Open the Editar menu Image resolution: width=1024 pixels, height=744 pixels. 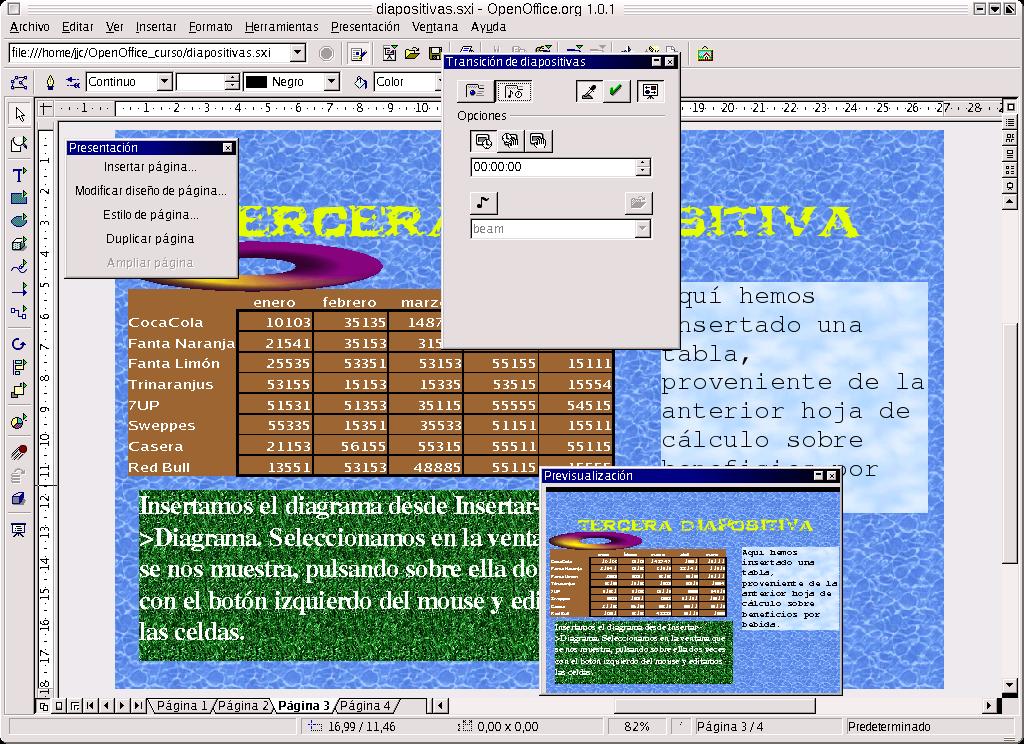coord(77,27)
